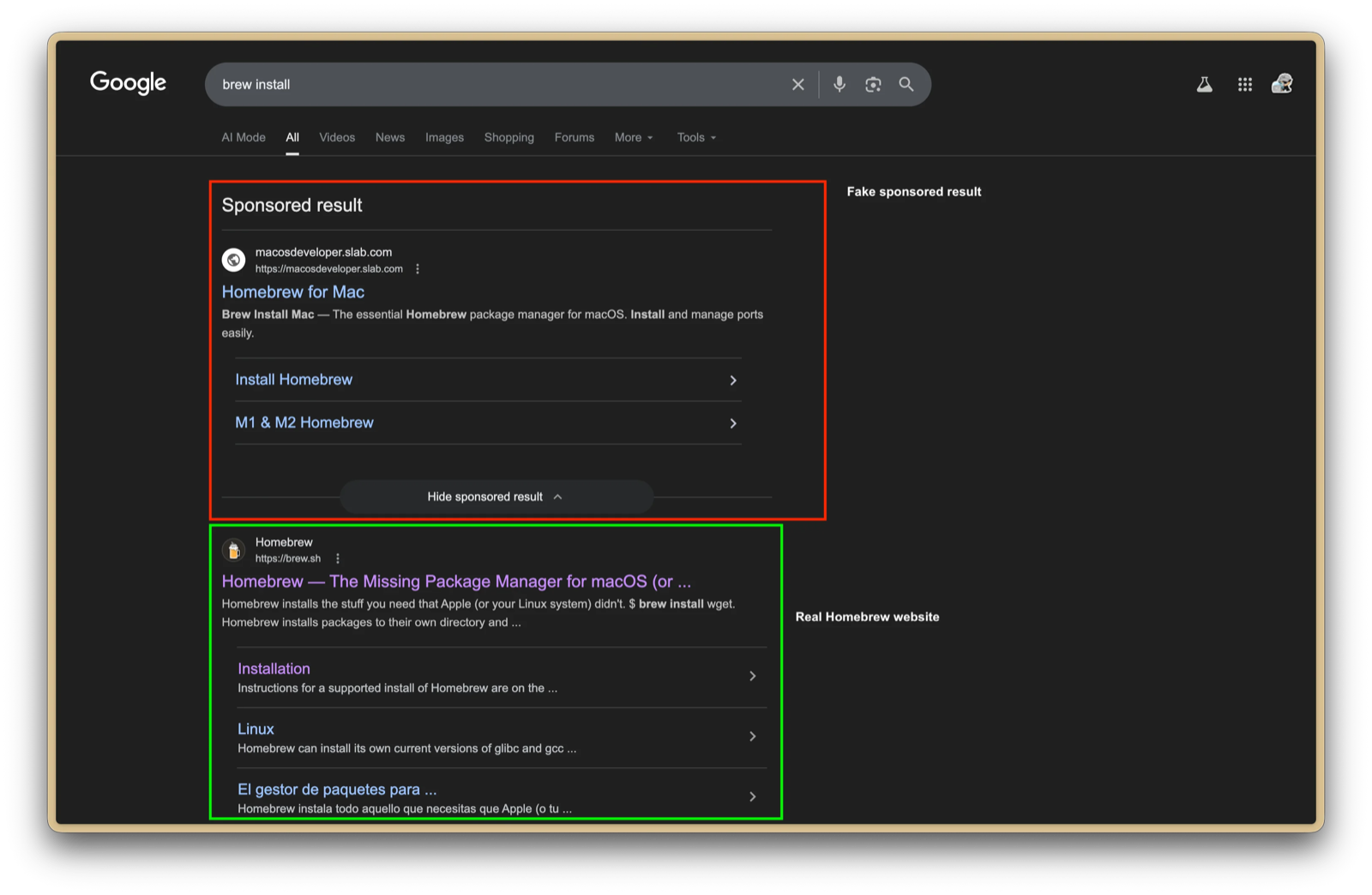The image size is (1372, 895).
Task: Go to Google homepage via logo
Action: click(x=129, y=82)
